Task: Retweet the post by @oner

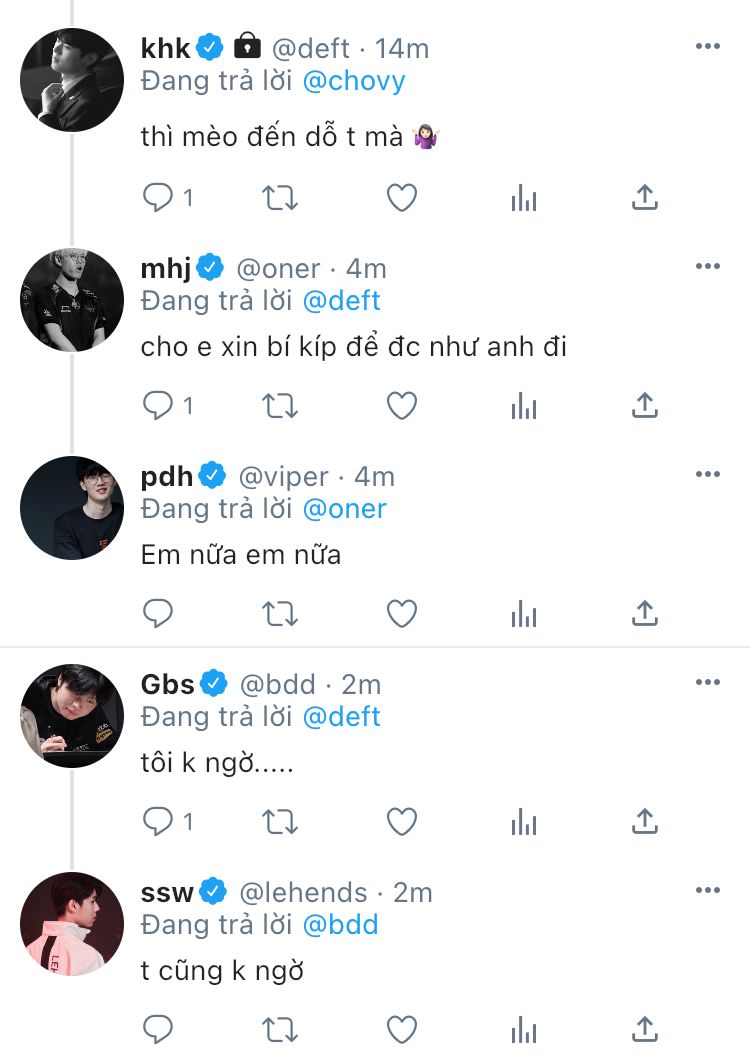Action: 280,405
